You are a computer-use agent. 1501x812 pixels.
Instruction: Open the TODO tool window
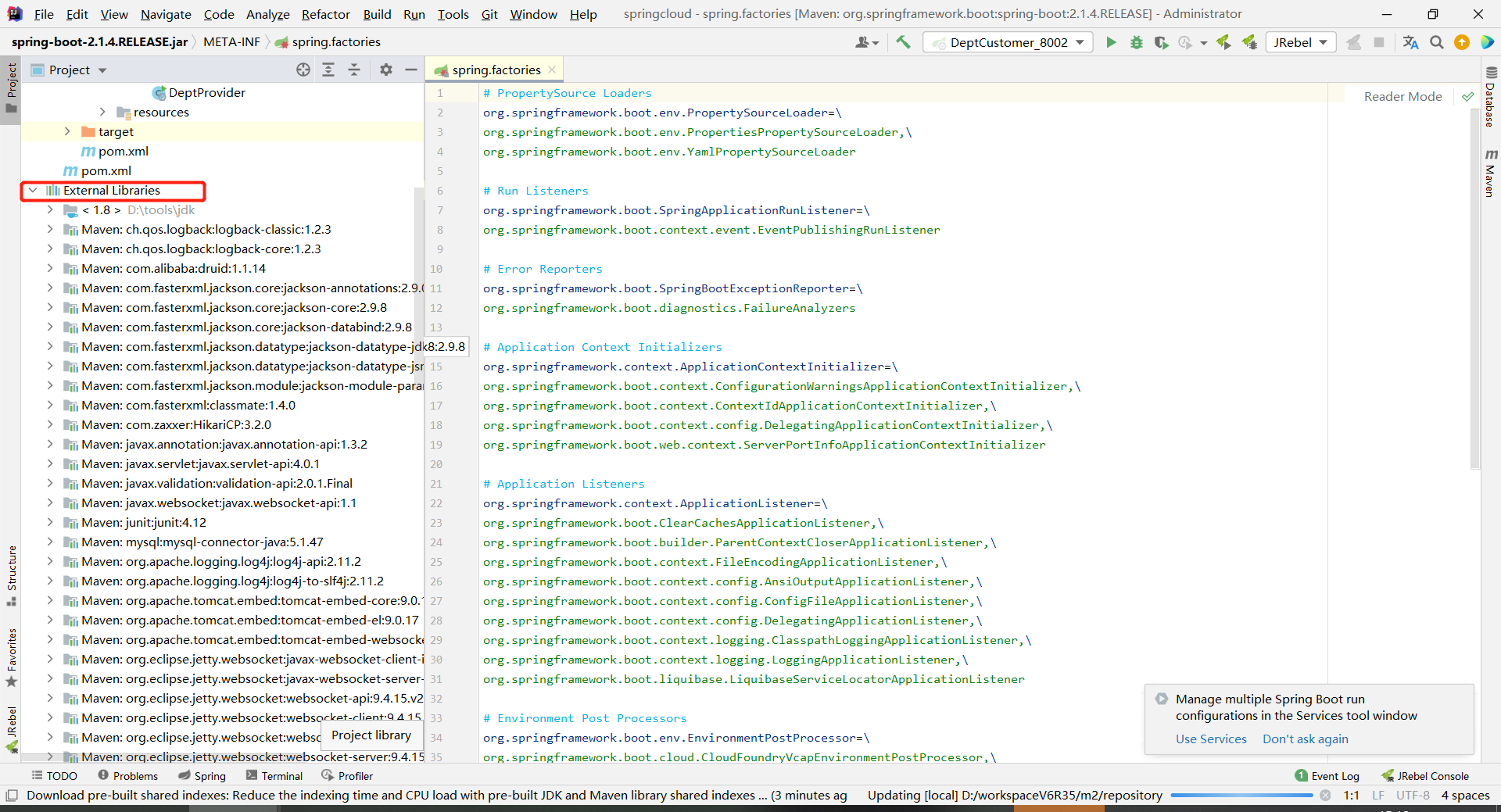(x=55, y=775)
